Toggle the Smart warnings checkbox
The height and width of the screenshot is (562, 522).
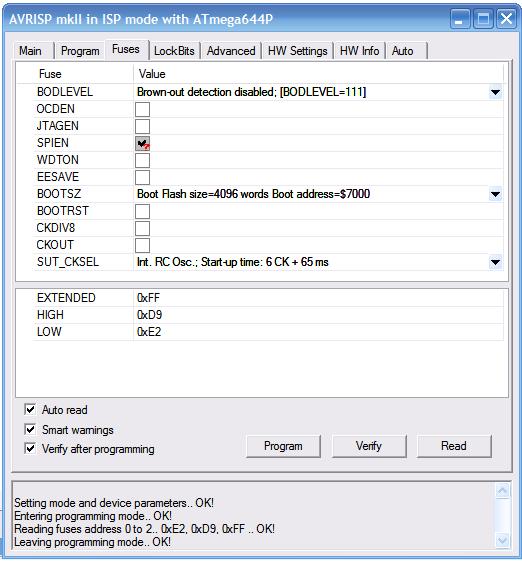click(30, 429)
